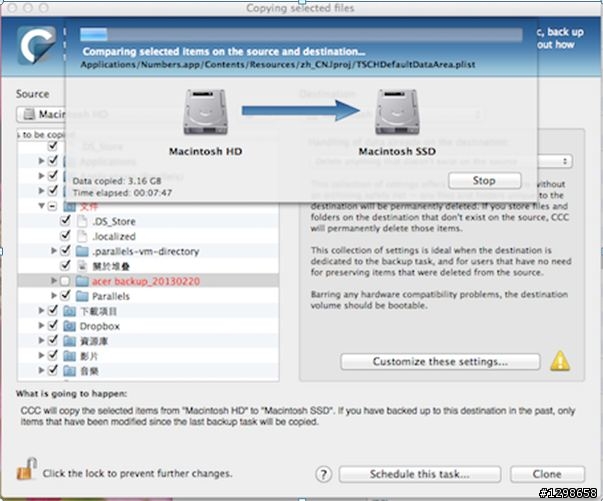
Task: Expand the 影片 folder
Action: [41, 356]
